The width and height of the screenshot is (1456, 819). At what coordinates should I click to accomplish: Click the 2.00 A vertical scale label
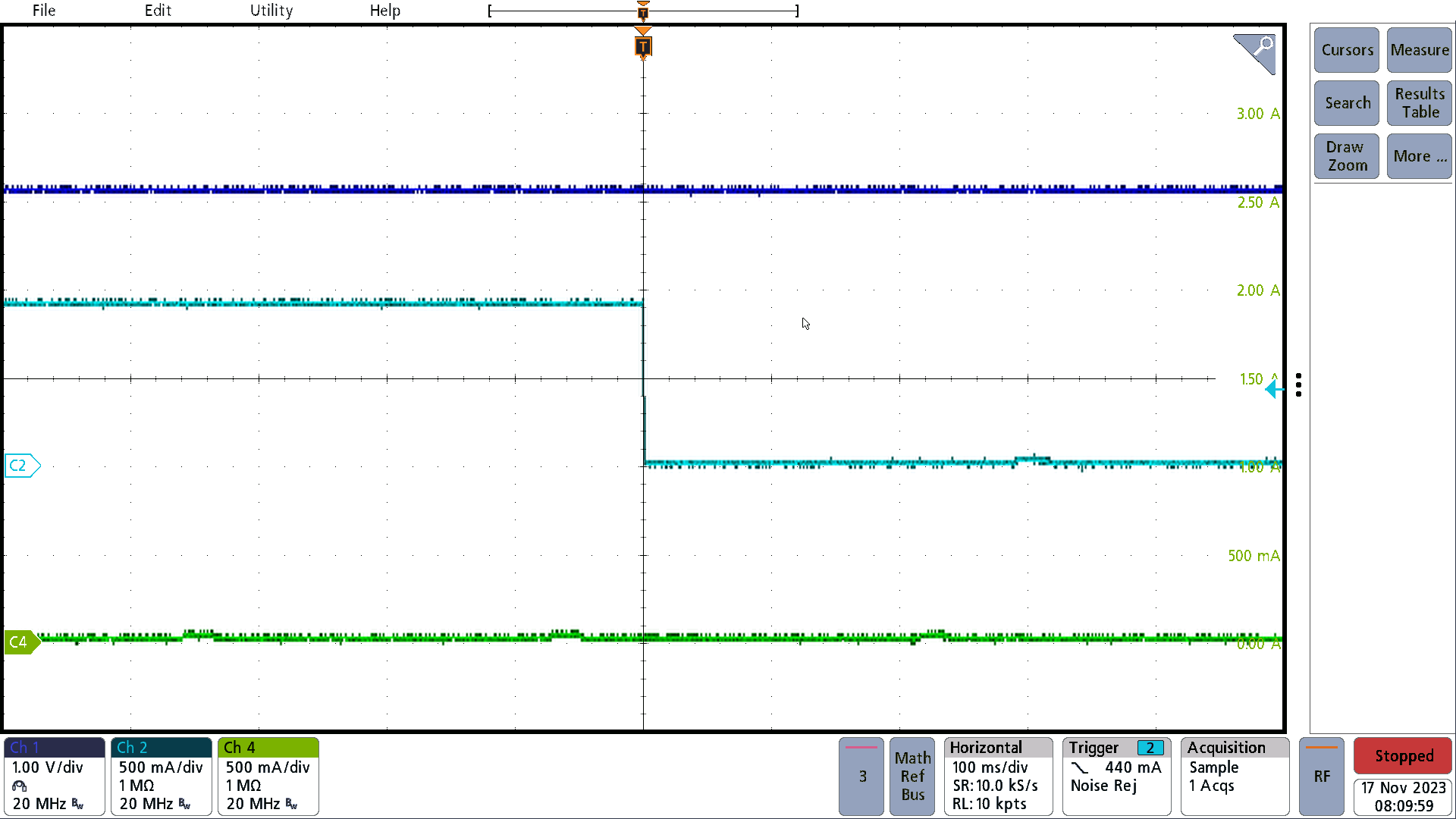pos(1258,290)
